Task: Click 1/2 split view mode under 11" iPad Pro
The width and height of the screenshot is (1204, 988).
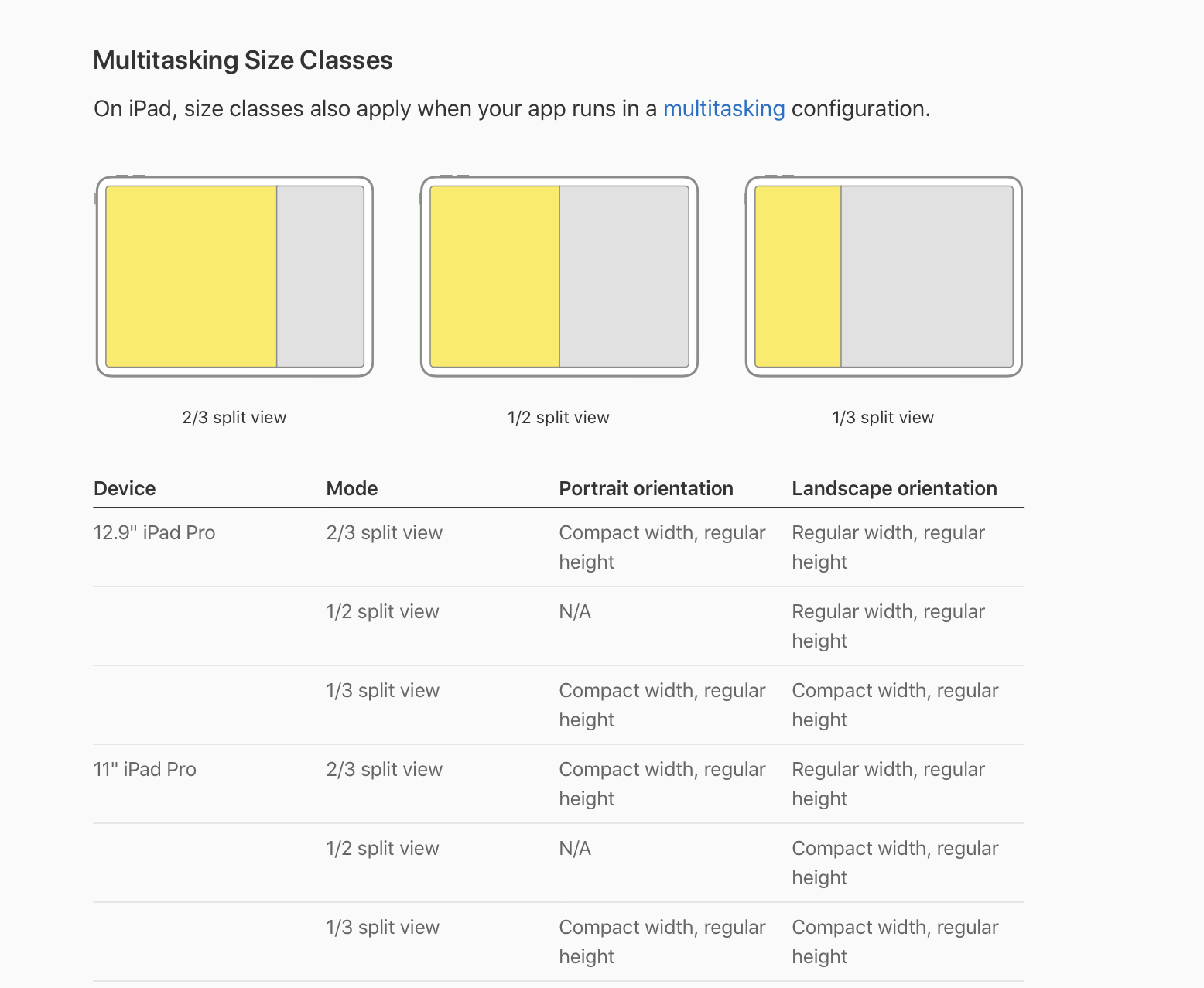Action: click(382, 849)
